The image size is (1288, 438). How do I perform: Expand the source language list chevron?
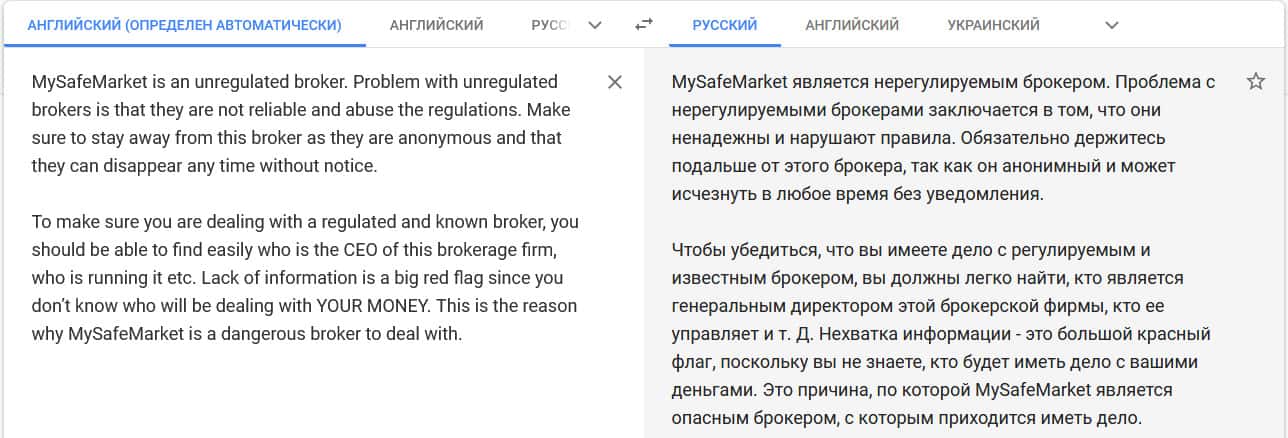596,25
